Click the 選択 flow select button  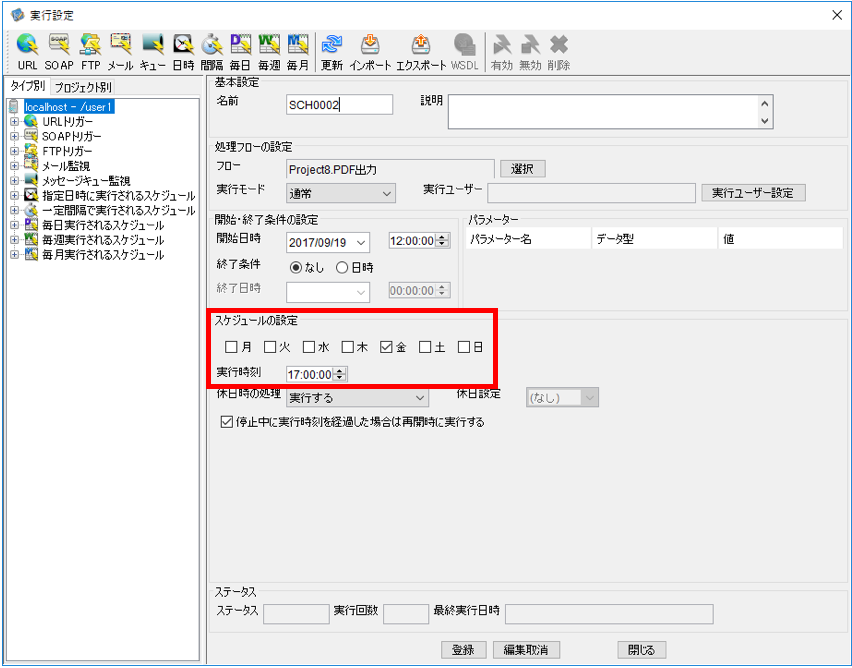(522, 169)
